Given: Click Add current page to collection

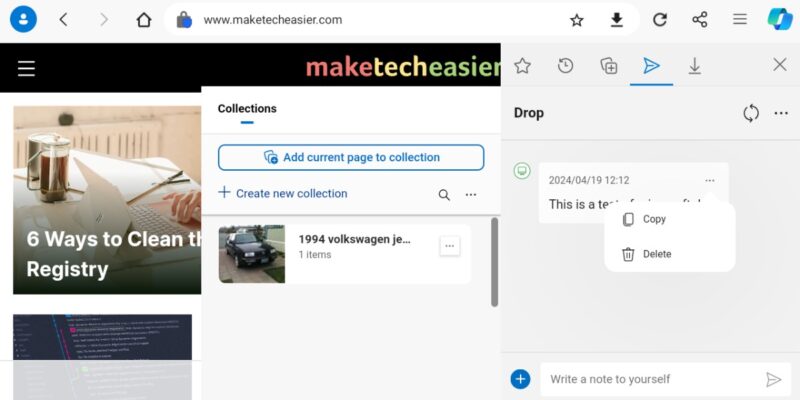Looking at the screenshot, I should 351,157.
